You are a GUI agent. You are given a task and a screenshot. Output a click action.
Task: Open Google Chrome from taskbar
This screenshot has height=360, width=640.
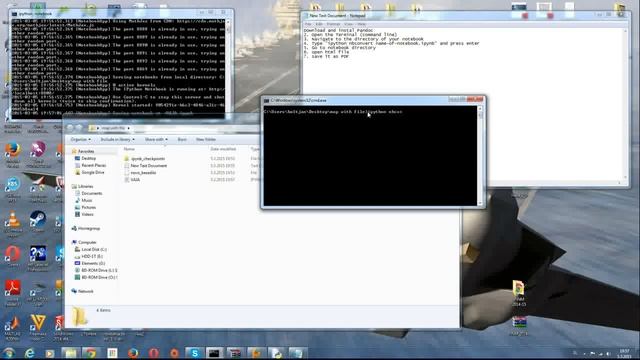(91, 353)
